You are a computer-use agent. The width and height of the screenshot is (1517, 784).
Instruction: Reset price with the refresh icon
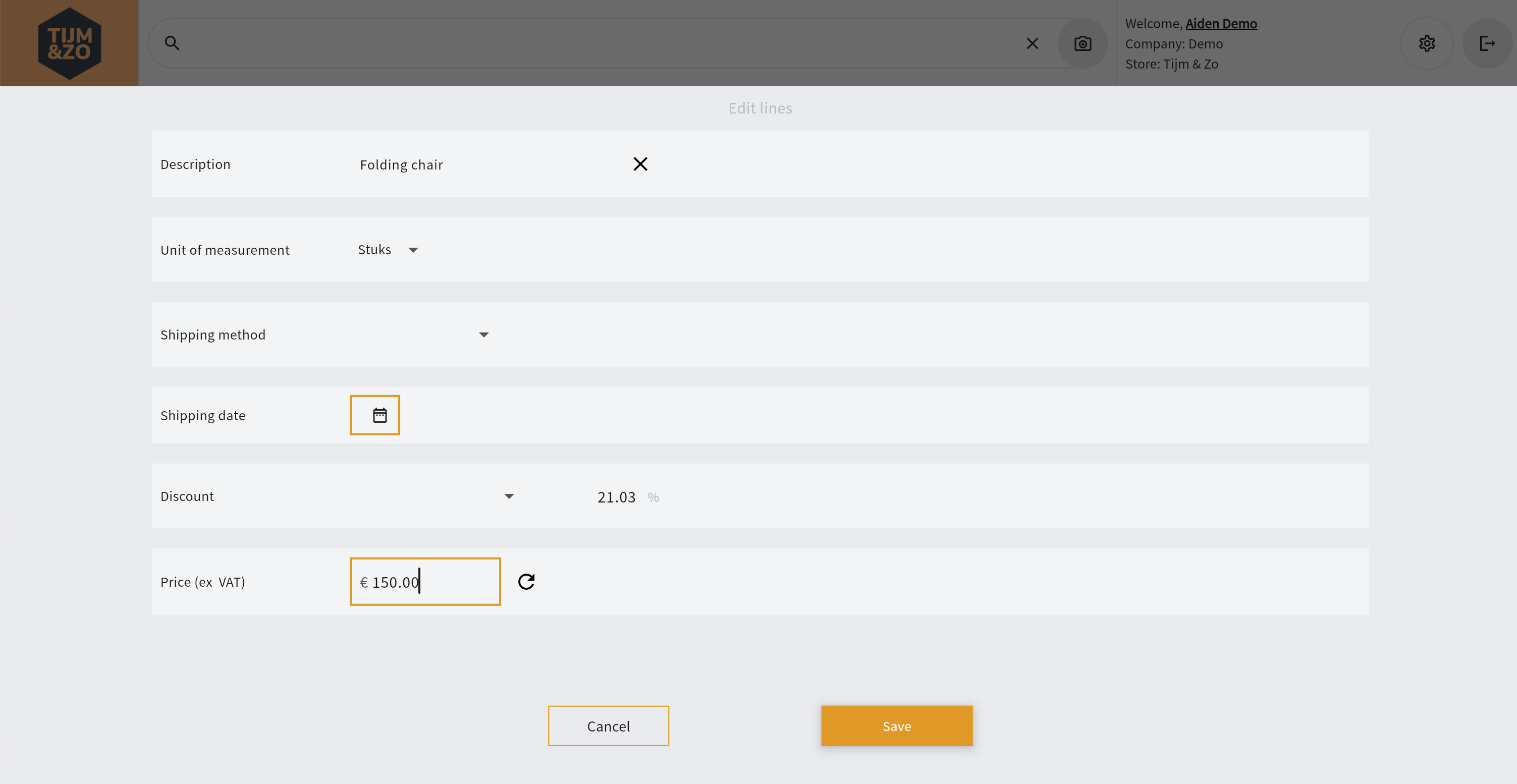click(x=526, y=582)
